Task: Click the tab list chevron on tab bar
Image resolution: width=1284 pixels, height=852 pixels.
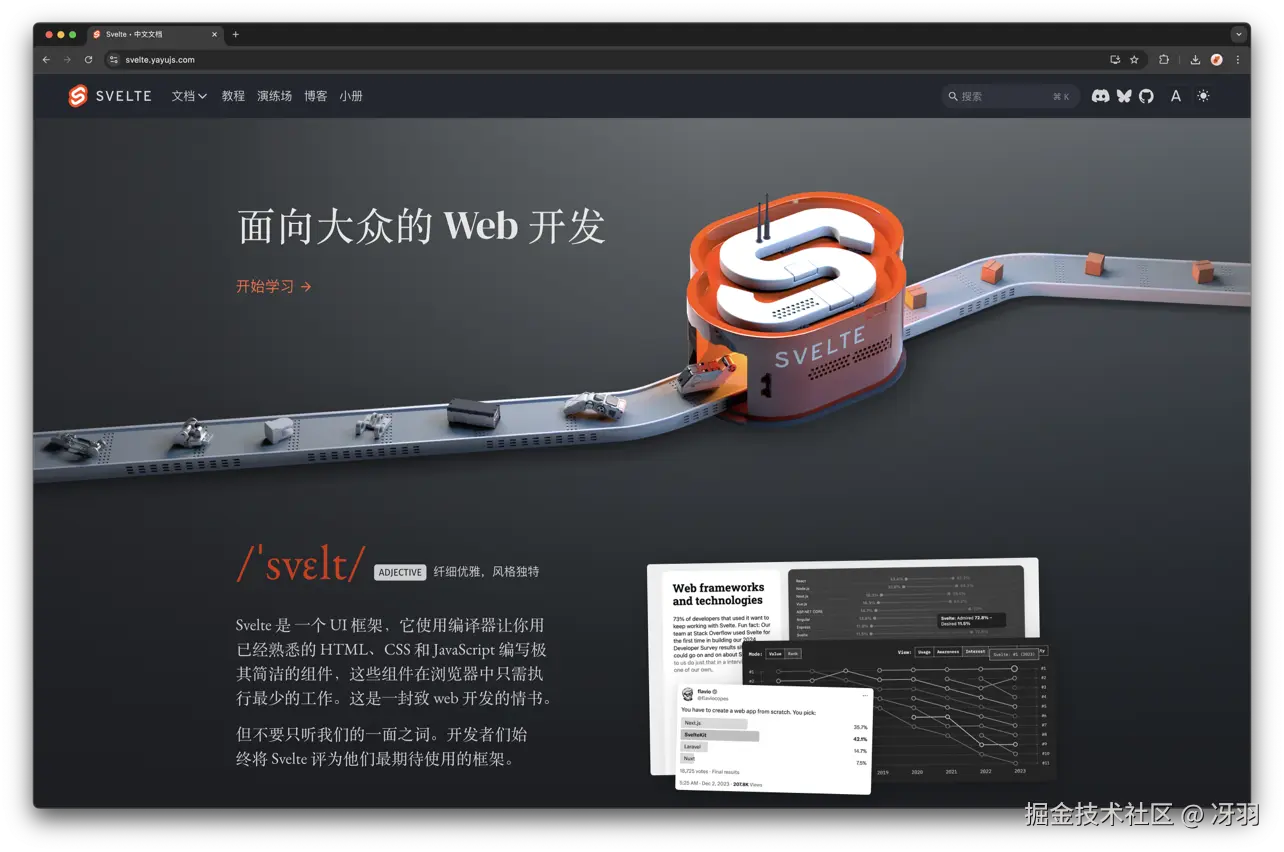Action: (x=1238, y=33)
